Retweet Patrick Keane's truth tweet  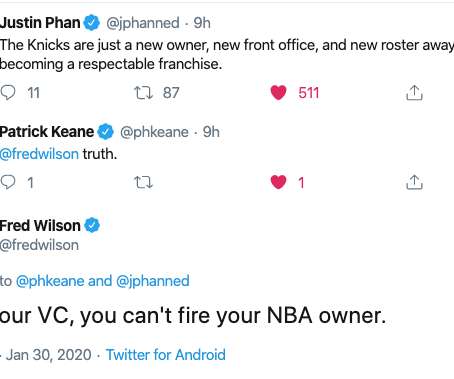(x=143, y=182)
